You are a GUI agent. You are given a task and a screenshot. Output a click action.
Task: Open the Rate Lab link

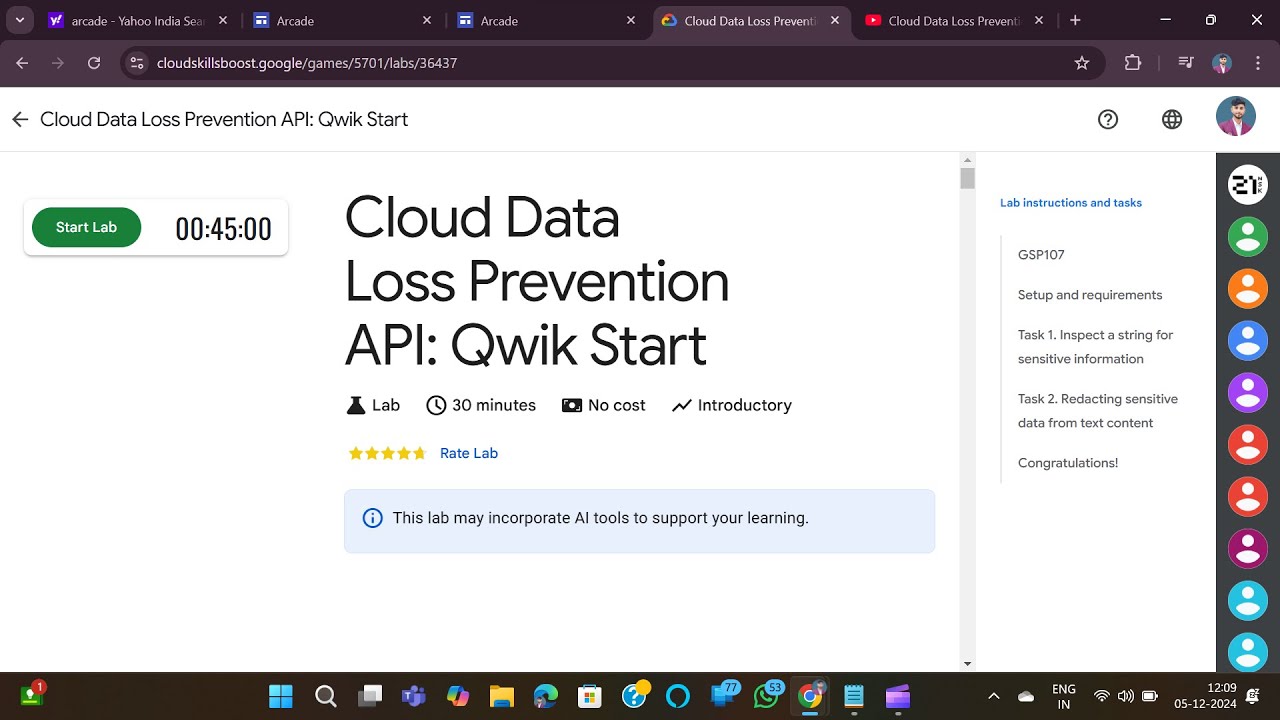coord(469,453)
